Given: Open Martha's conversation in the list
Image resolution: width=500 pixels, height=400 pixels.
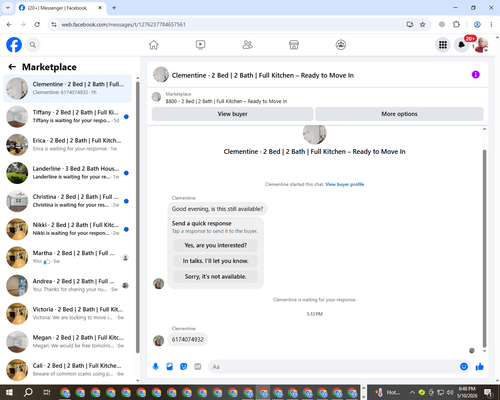Looking at the screenshot, I should click(67, 257).
